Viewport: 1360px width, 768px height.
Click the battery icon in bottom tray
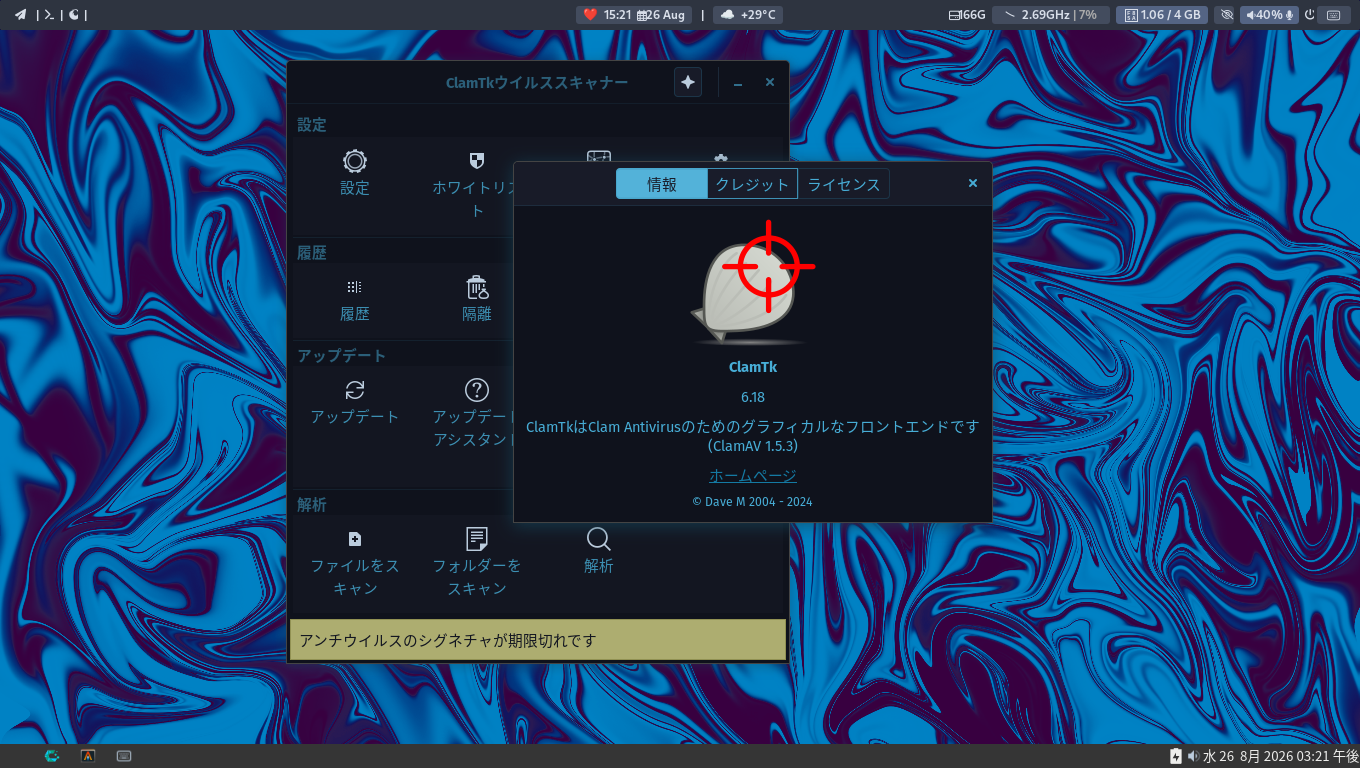tap(1176, 756)
